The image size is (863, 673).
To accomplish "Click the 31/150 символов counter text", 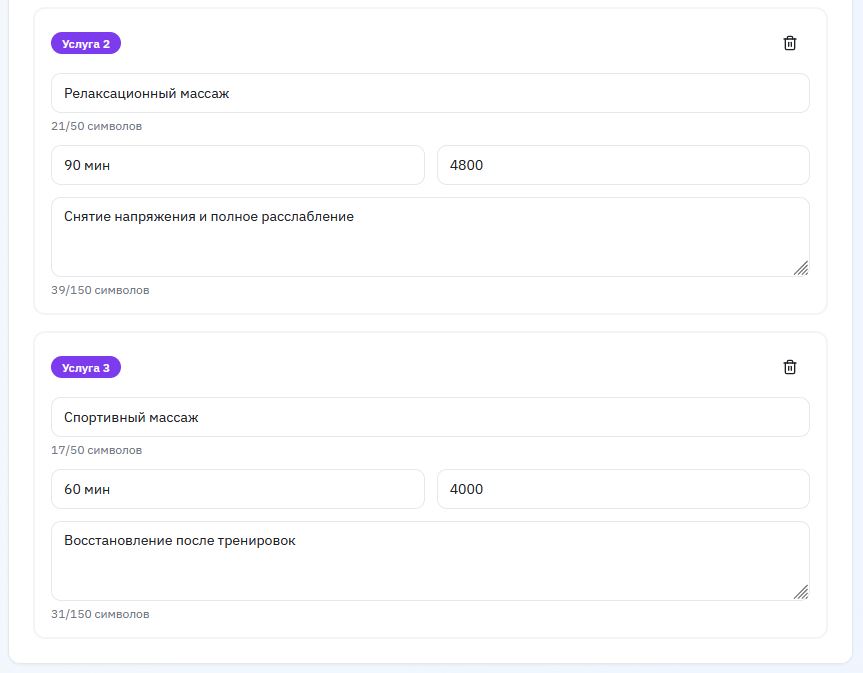I will [100, 614].
